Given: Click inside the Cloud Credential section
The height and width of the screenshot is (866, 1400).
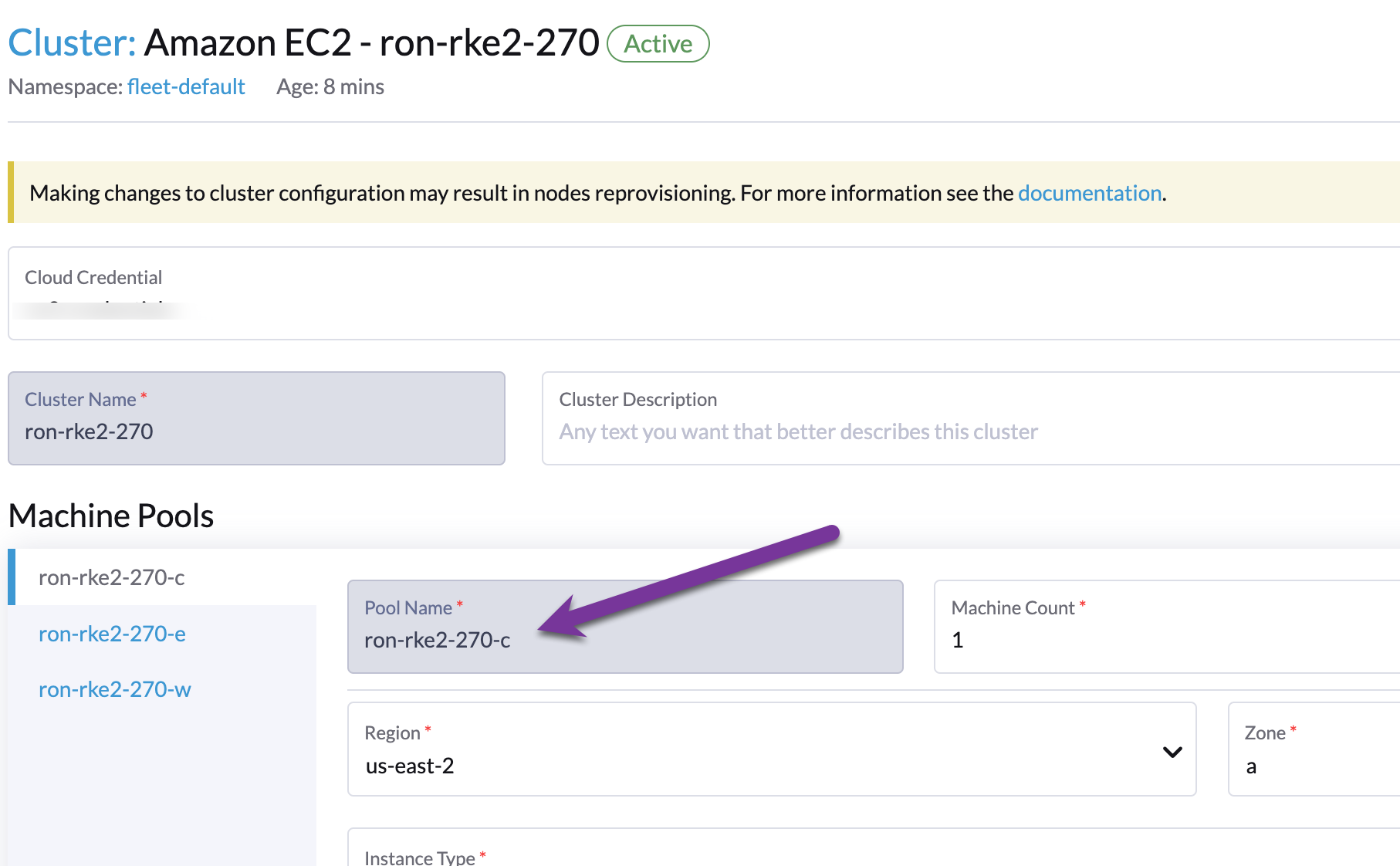Looking at the screenshot, I should point(309,293).
